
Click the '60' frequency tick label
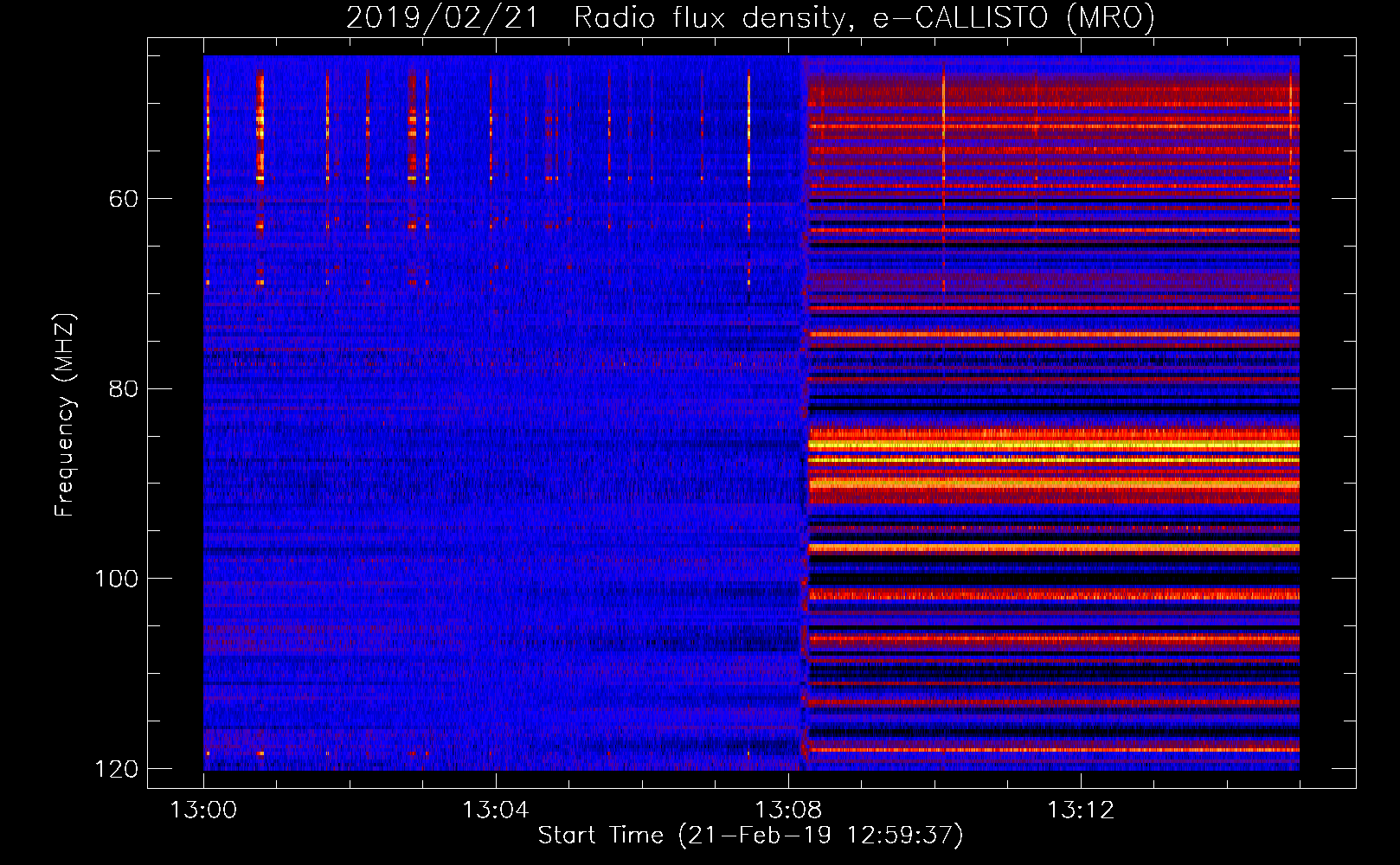[124, 199]
